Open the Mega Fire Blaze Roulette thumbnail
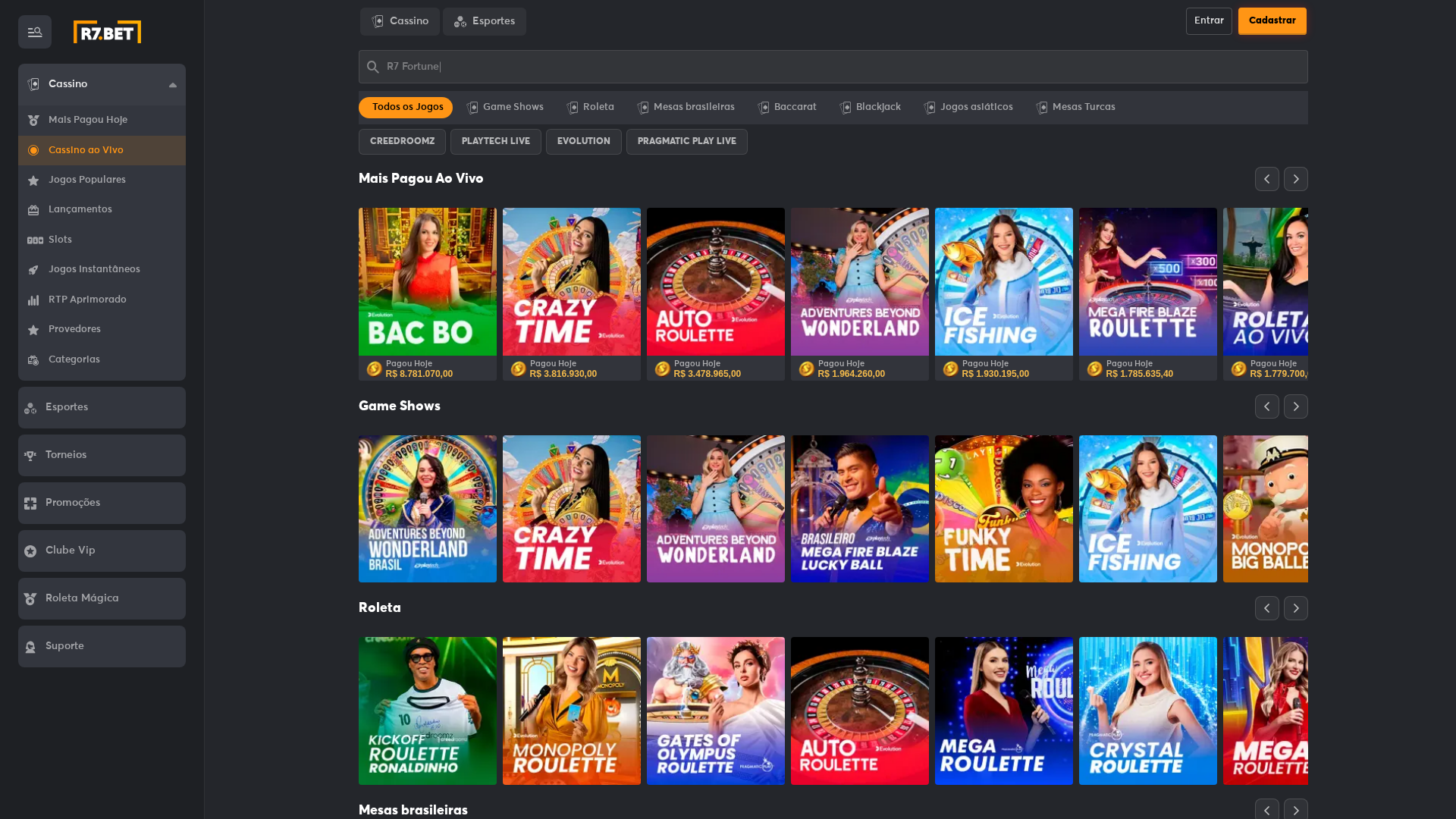1456x819 pixels. (1148, 281)
